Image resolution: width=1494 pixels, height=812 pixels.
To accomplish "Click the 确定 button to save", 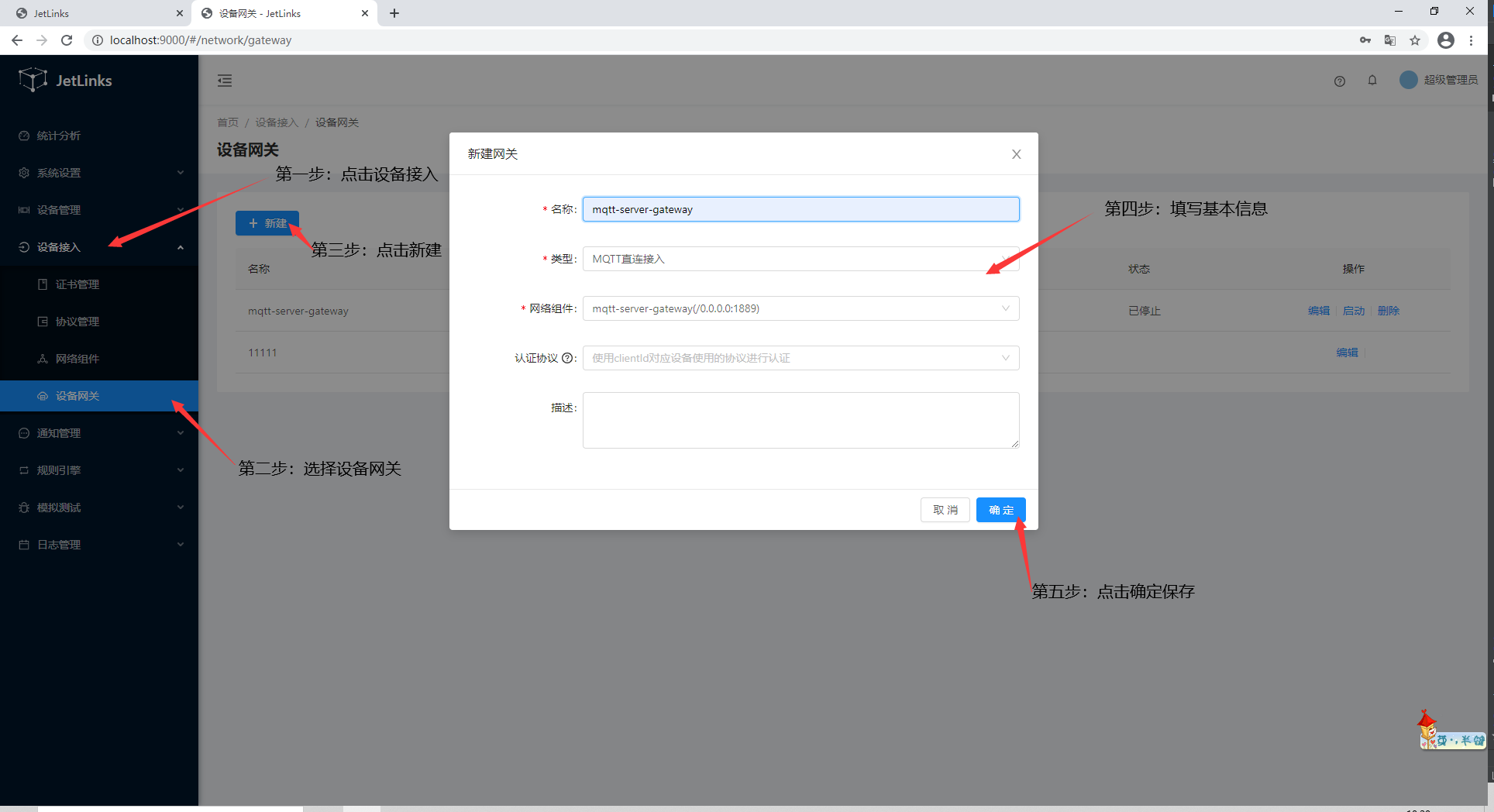I will [x=1000, y=510].
